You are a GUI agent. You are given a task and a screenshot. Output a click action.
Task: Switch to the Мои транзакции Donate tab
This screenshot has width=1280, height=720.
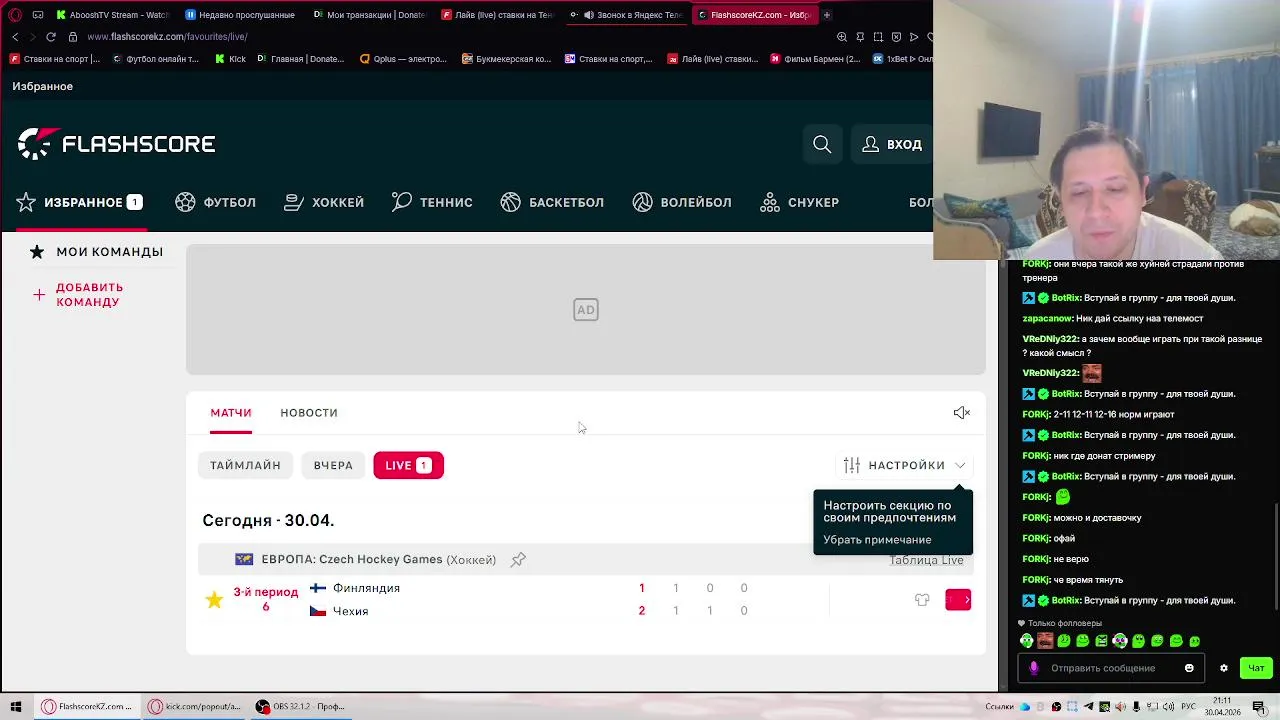369,15
